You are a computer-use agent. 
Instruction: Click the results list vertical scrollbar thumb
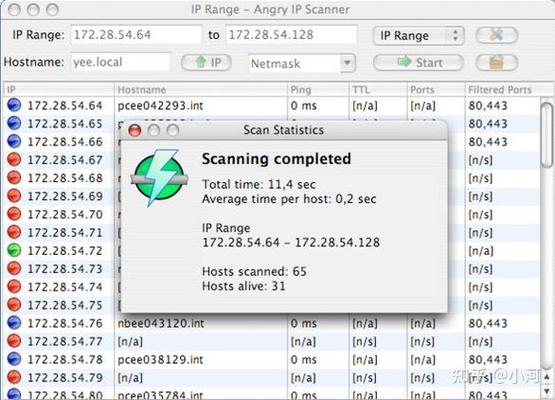pos(547,135)
